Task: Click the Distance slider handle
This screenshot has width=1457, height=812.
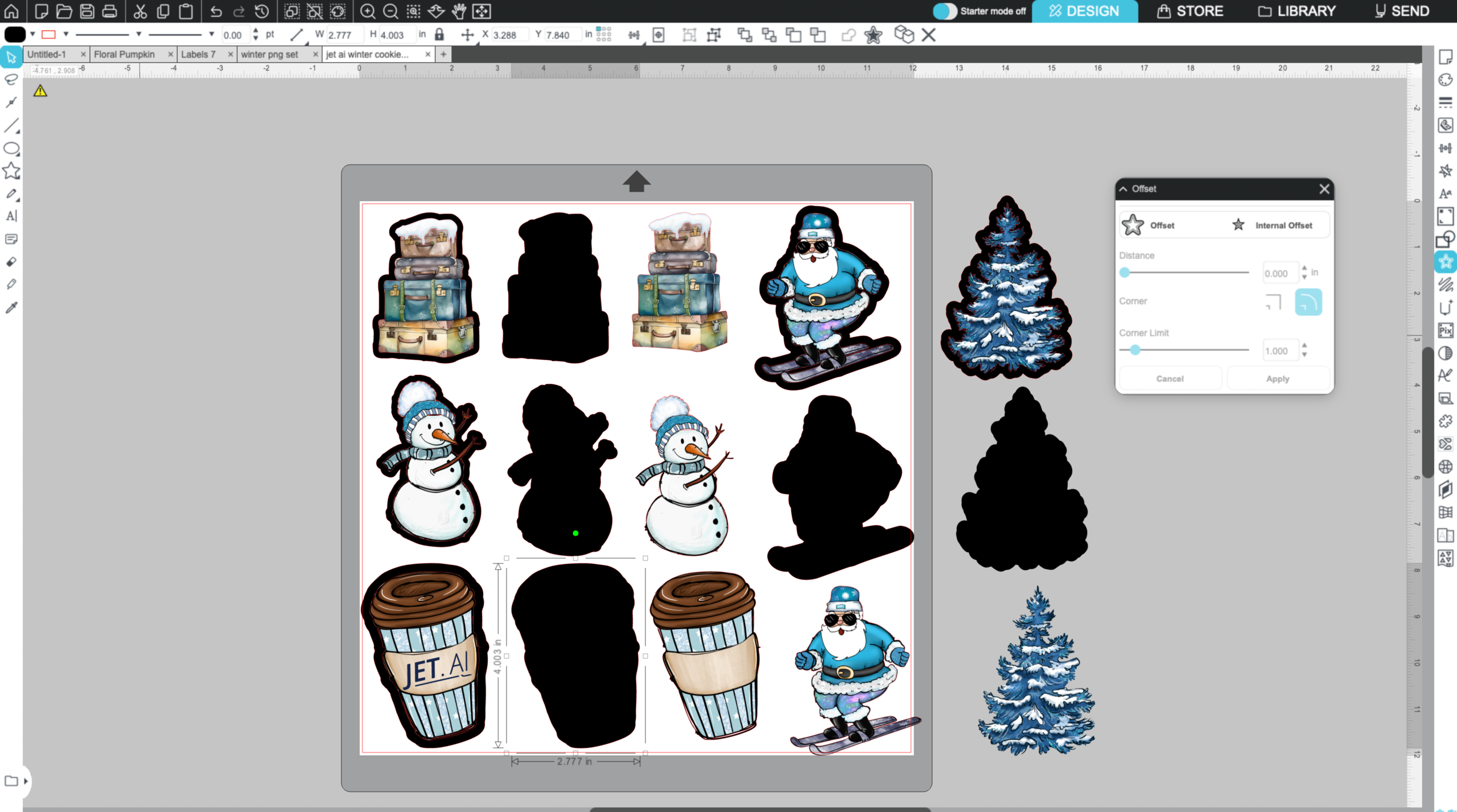Action: click(x=1125, y=273)
